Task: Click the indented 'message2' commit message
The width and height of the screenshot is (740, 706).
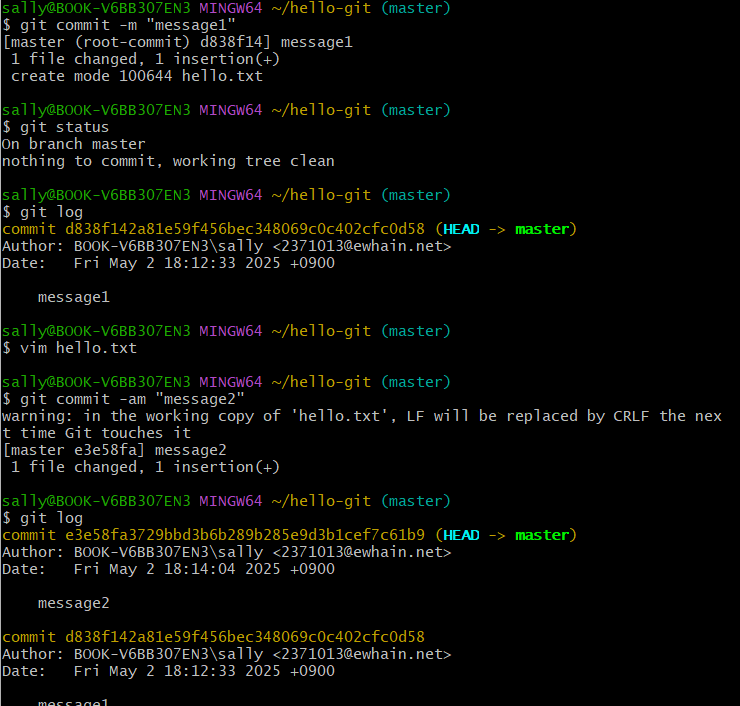Action: pos(74,603)
